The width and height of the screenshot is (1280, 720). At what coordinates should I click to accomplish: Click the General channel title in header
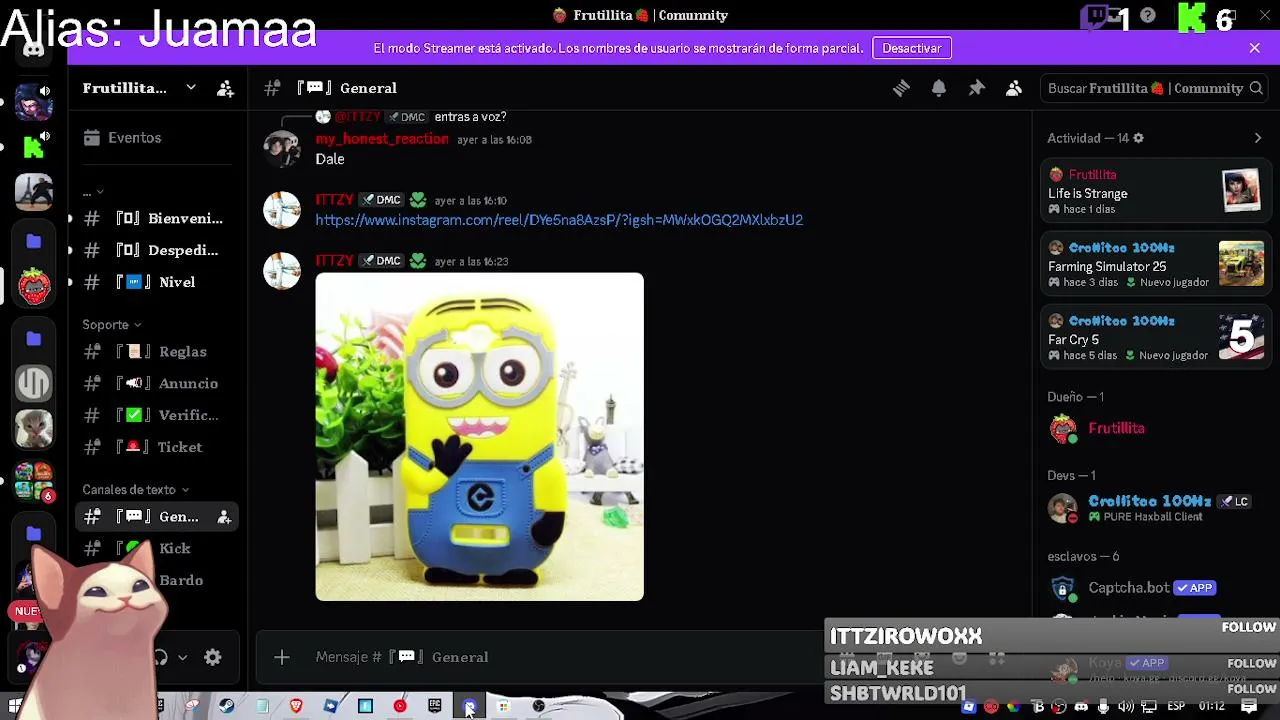click(x=368, y=88)
